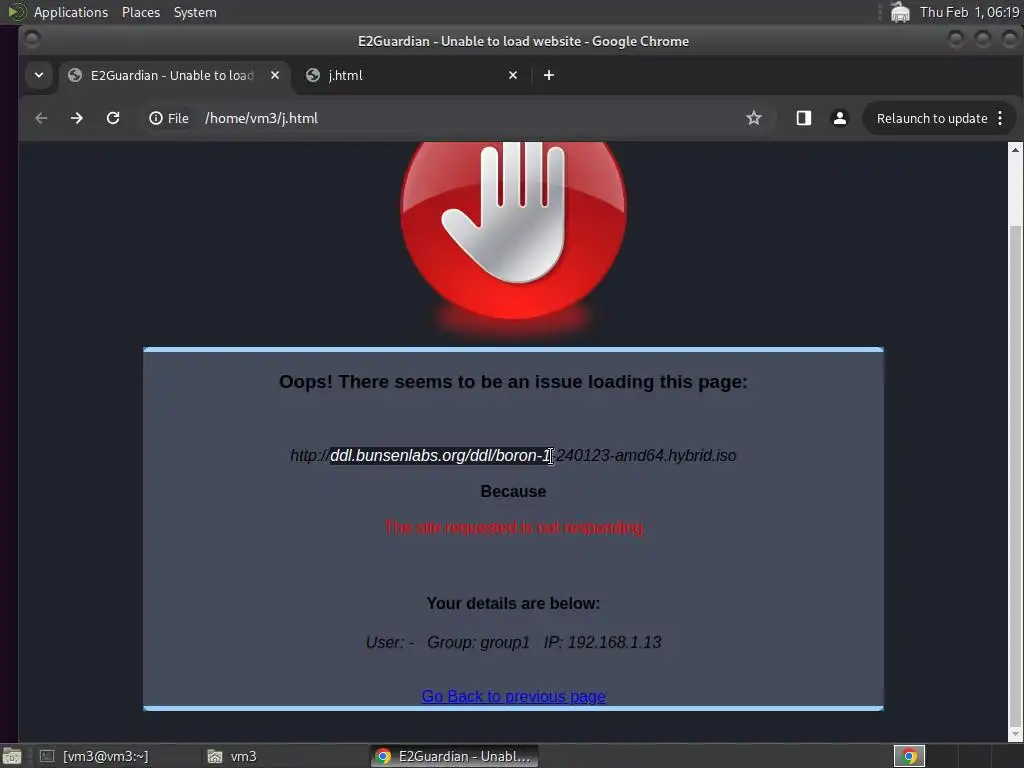Viewport: 1024px width, 768px height.
Task: Switch to E2Guardian - Unable to load tab
Action: (173, 75)
